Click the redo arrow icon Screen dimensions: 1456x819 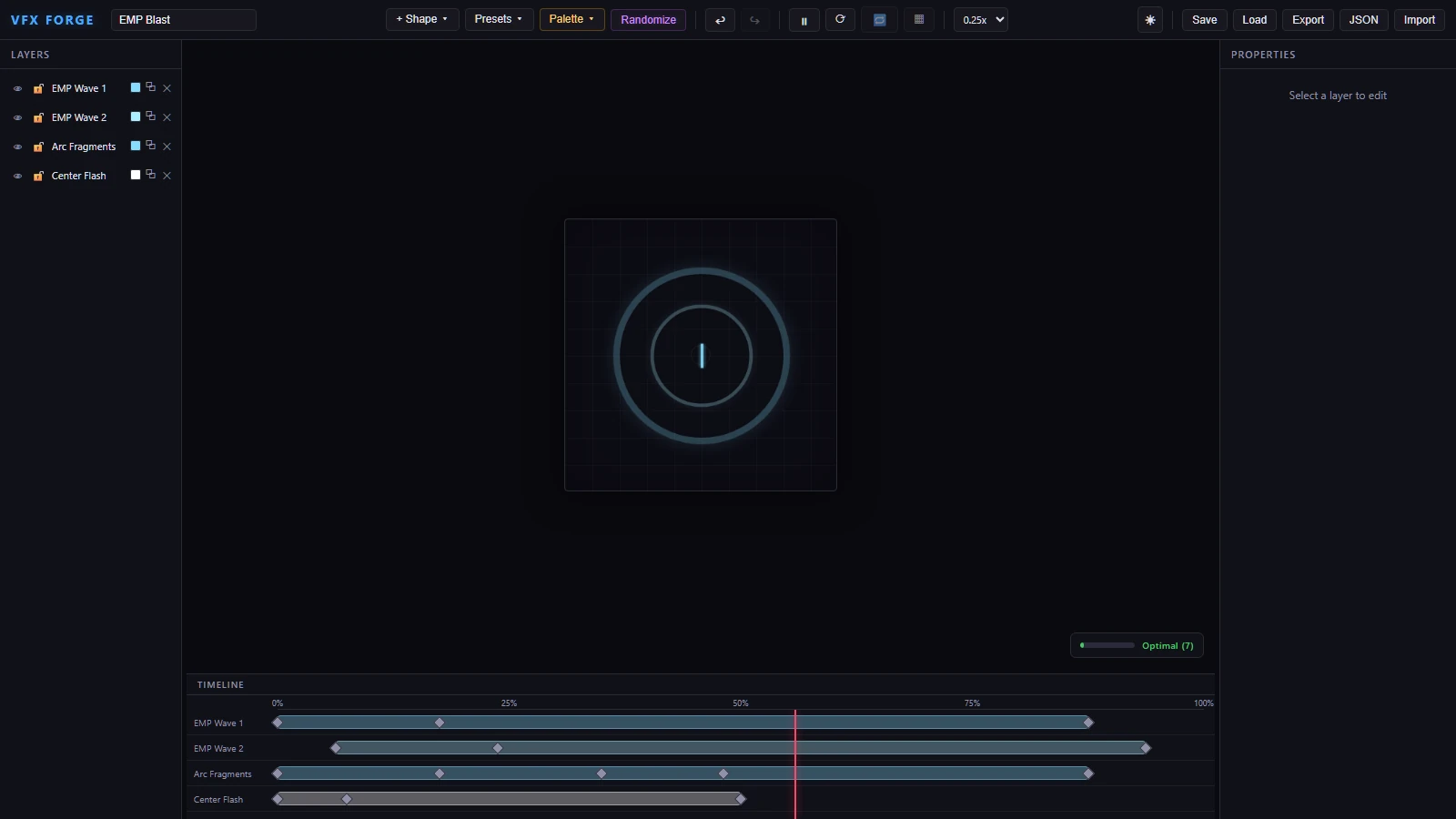click(754, 20)
